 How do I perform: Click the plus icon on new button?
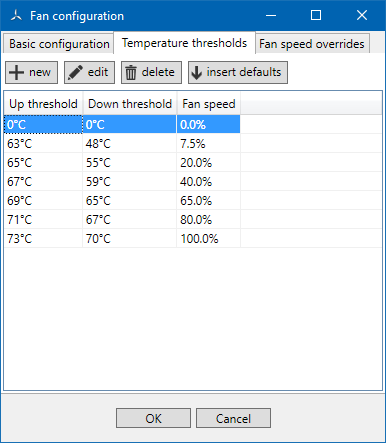(16, 72)
